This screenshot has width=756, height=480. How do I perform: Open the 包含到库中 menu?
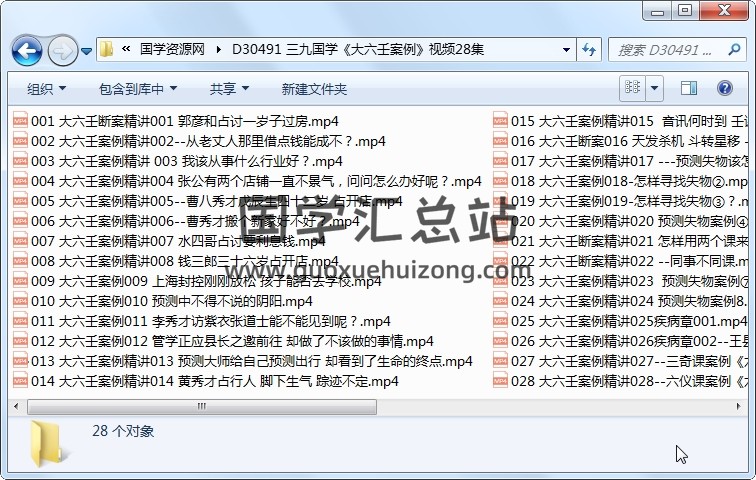[138, 89]
